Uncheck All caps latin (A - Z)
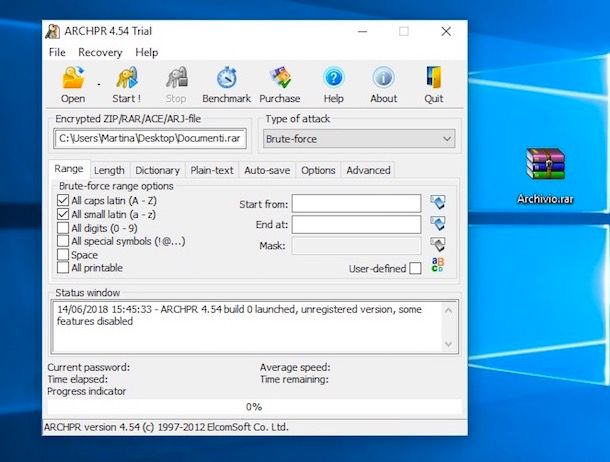Image resolution: width=610 pixels, height=462 pixels. (x=63, y=200)
